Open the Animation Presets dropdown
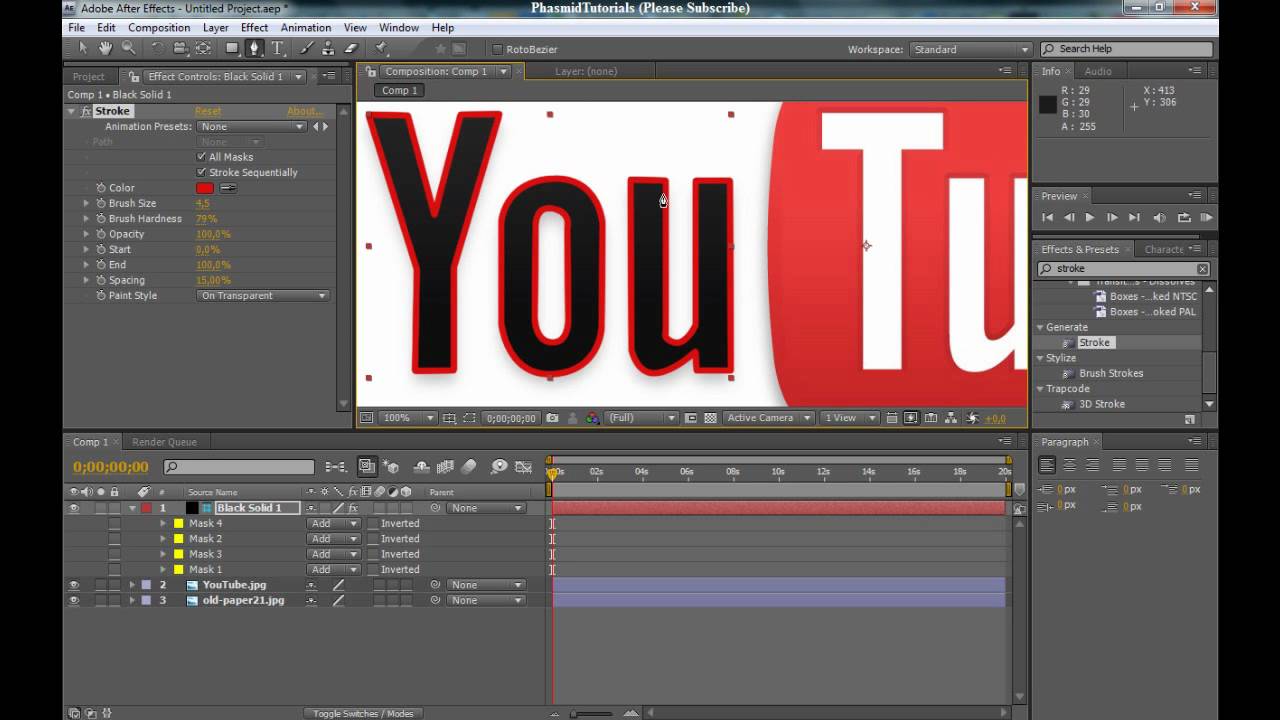The width and height of the screenshot is (1280, 720). point(251,127)
